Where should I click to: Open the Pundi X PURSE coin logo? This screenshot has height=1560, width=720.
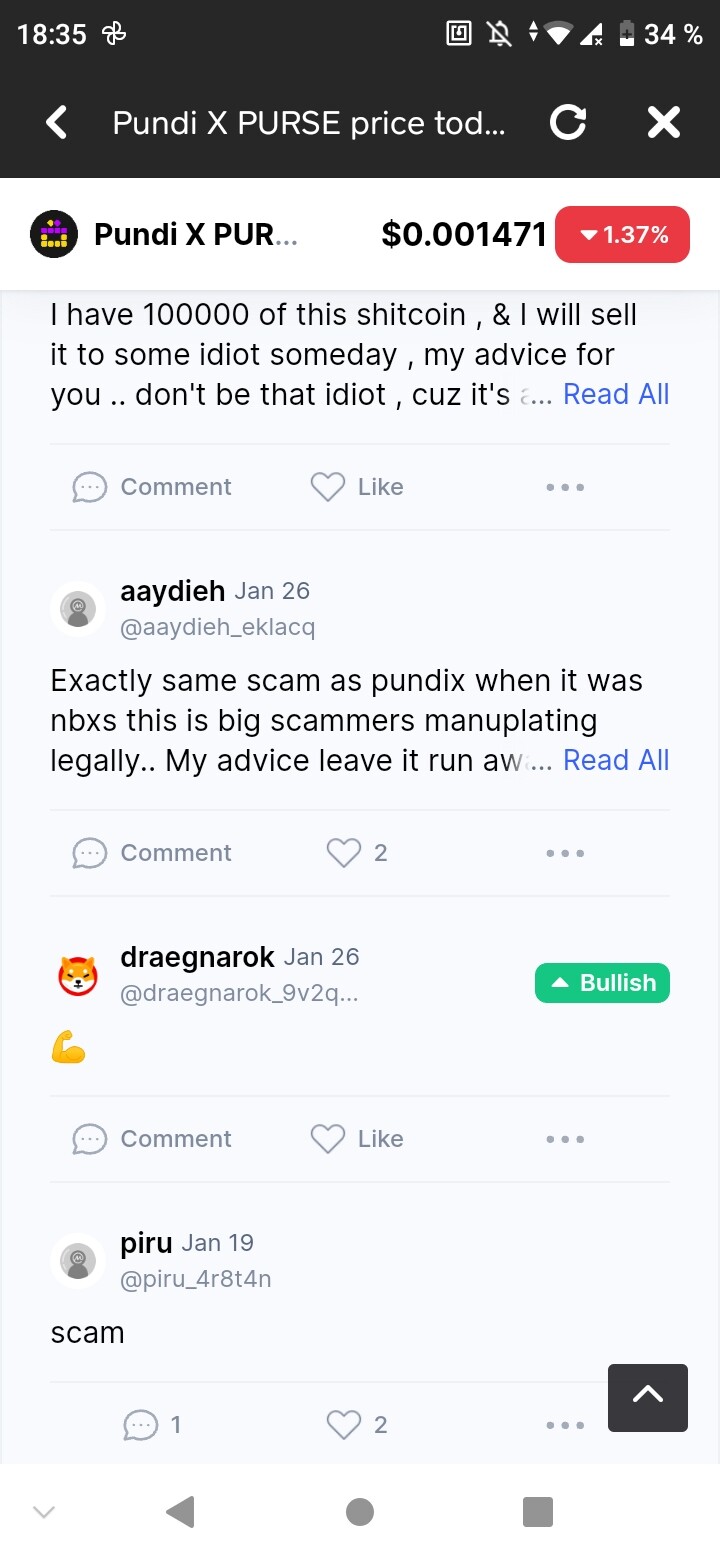tap(54, 235)
